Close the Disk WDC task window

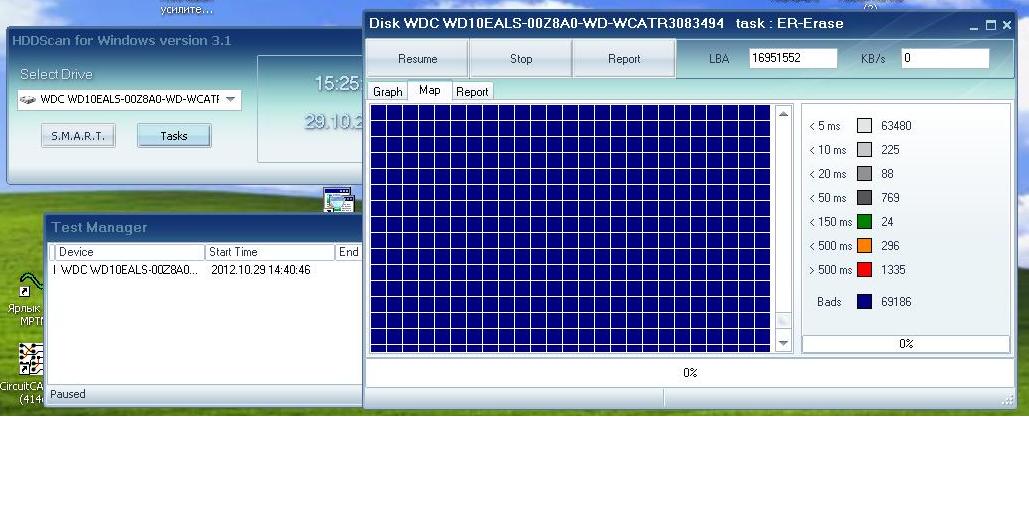point(1007,26)
